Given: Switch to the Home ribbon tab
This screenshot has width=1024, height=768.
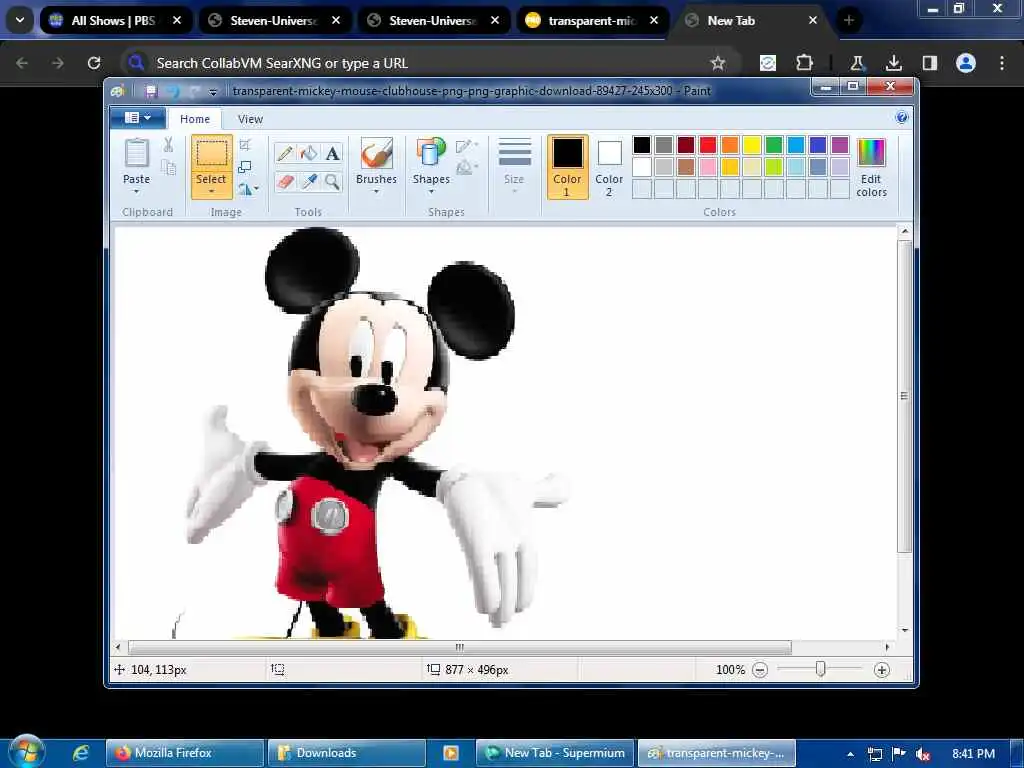Looking at the screenshot, I should coord(195,119).
